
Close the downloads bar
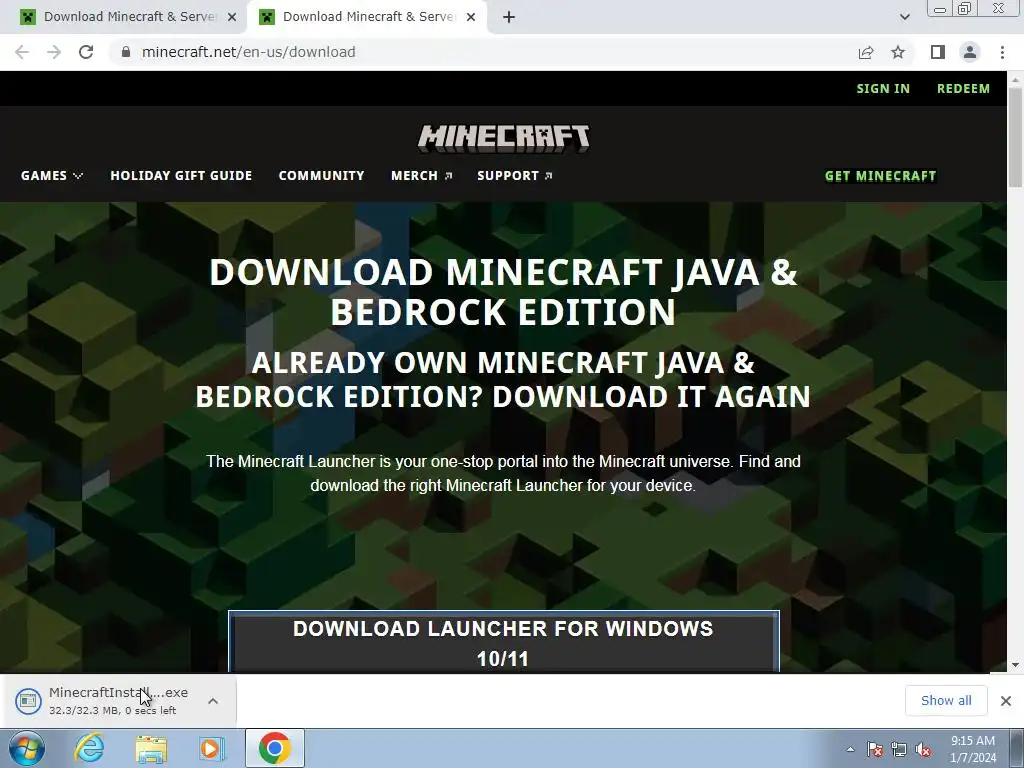1006,701
